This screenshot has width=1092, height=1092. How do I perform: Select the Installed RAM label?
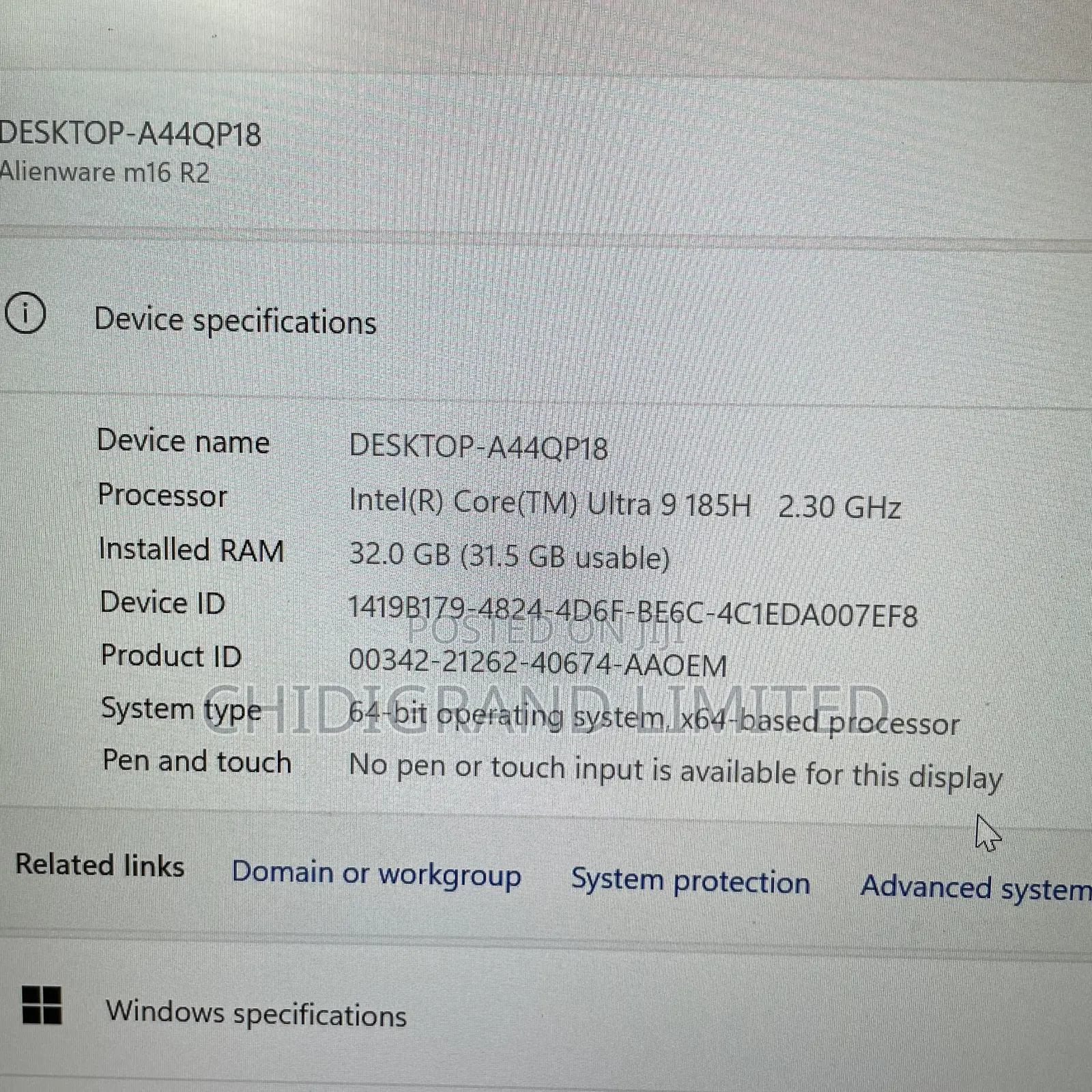point(191,549)
